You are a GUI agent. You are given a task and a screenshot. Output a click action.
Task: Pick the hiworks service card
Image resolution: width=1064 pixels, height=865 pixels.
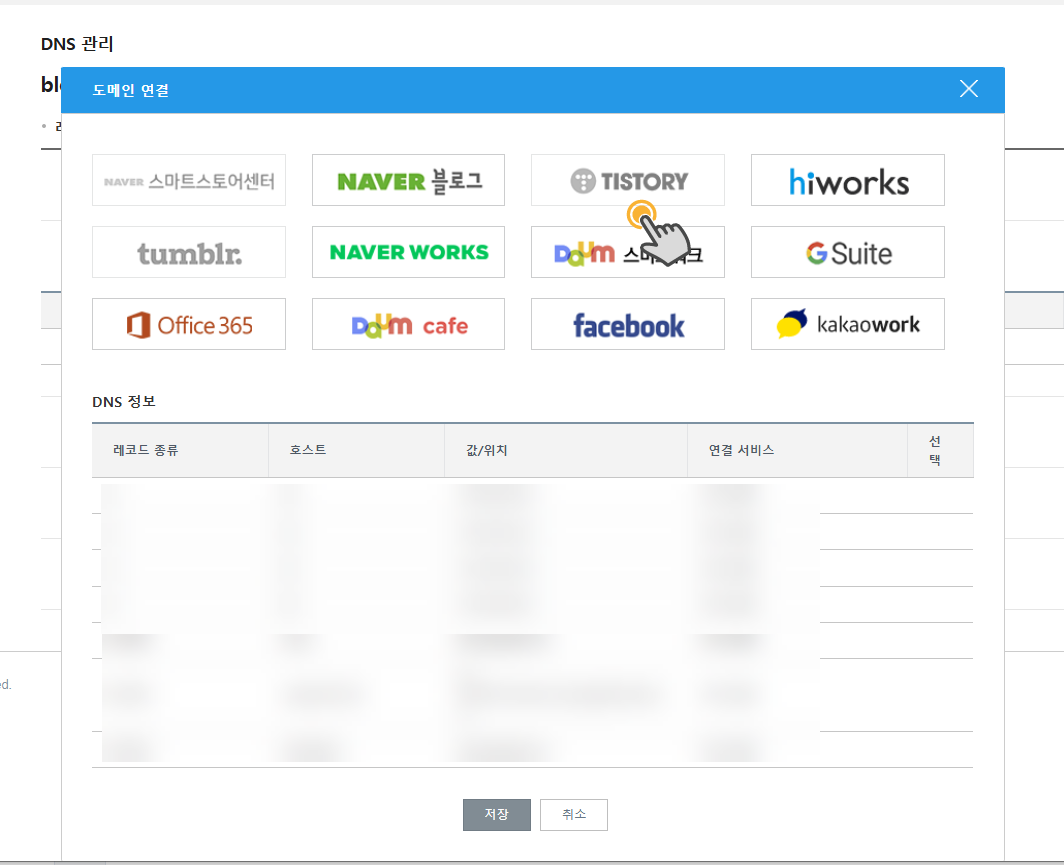tap(848, 180)
